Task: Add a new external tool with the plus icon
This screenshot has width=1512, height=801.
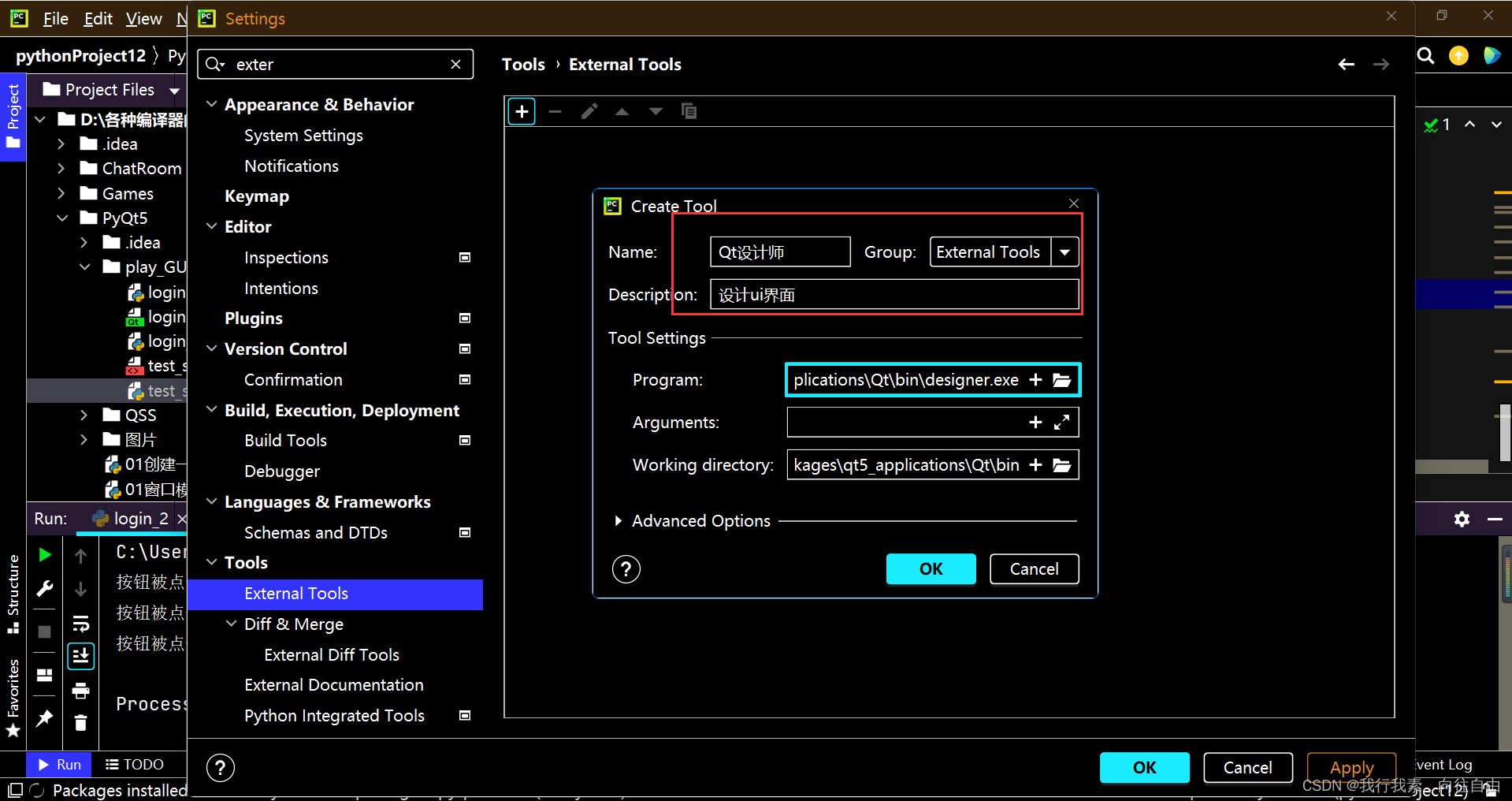Action: point(521,111)
